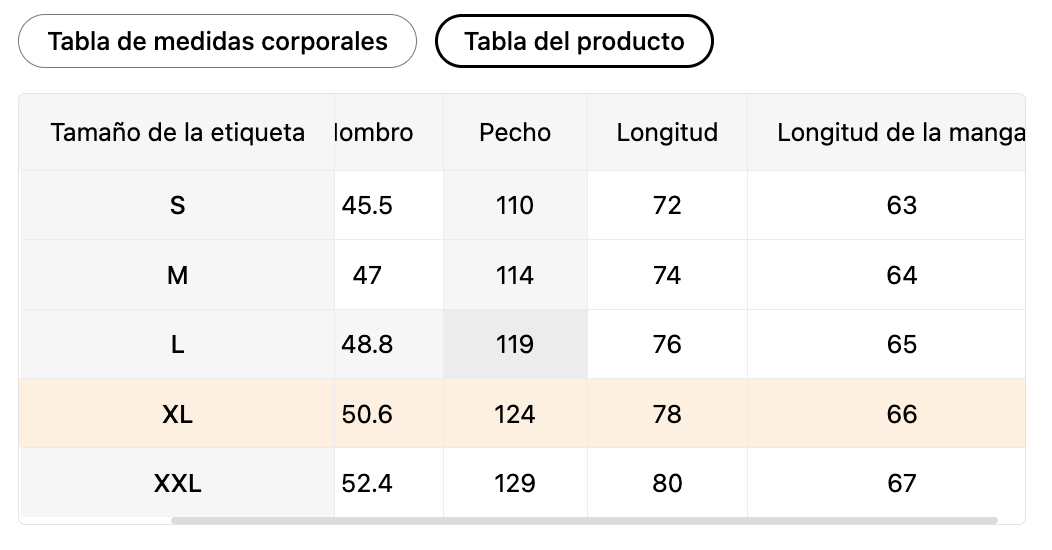Click the Longitud de la manga header
Viewport: 1052px width, 550px height.
[x=900, y=132]
